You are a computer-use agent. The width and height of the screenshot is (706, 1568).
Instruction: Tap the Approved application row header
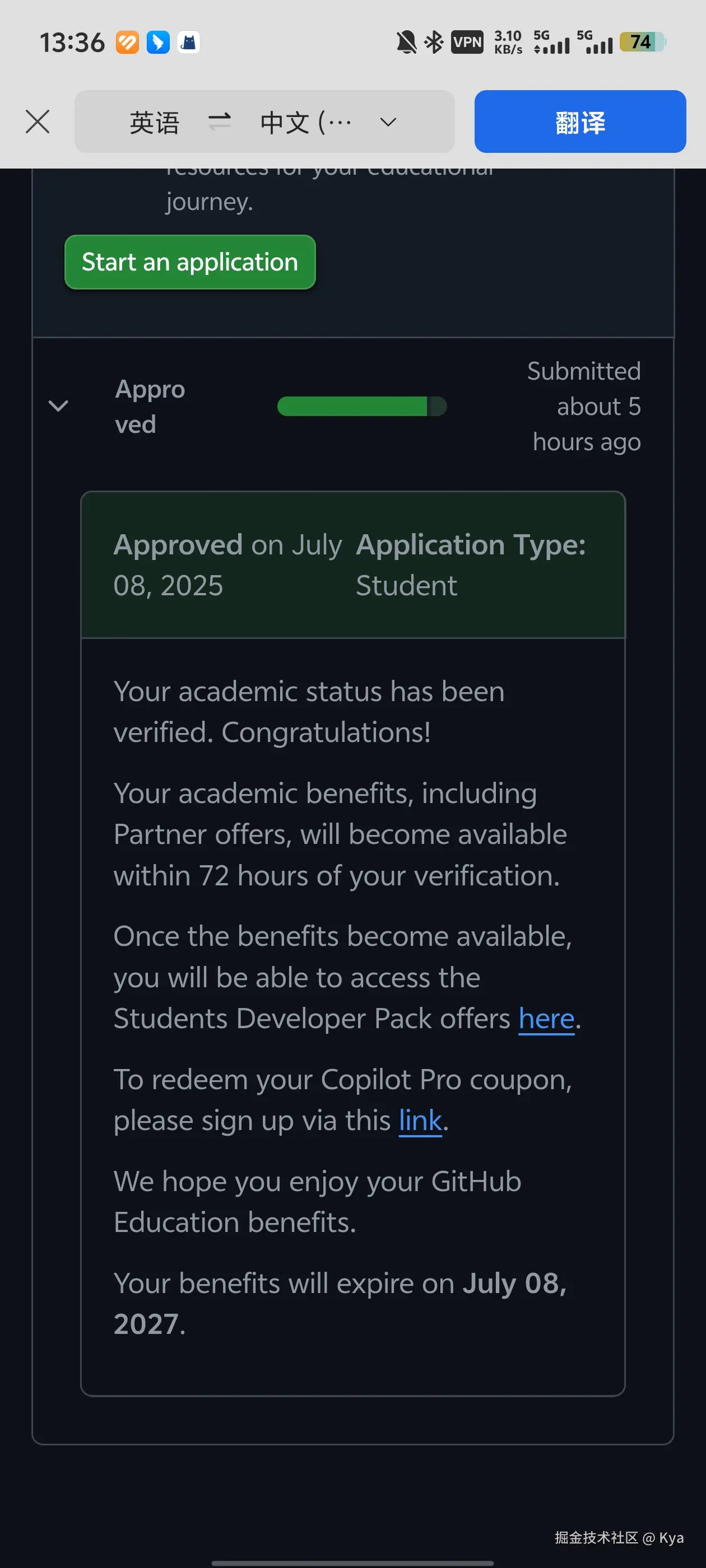tap(352, 406)
